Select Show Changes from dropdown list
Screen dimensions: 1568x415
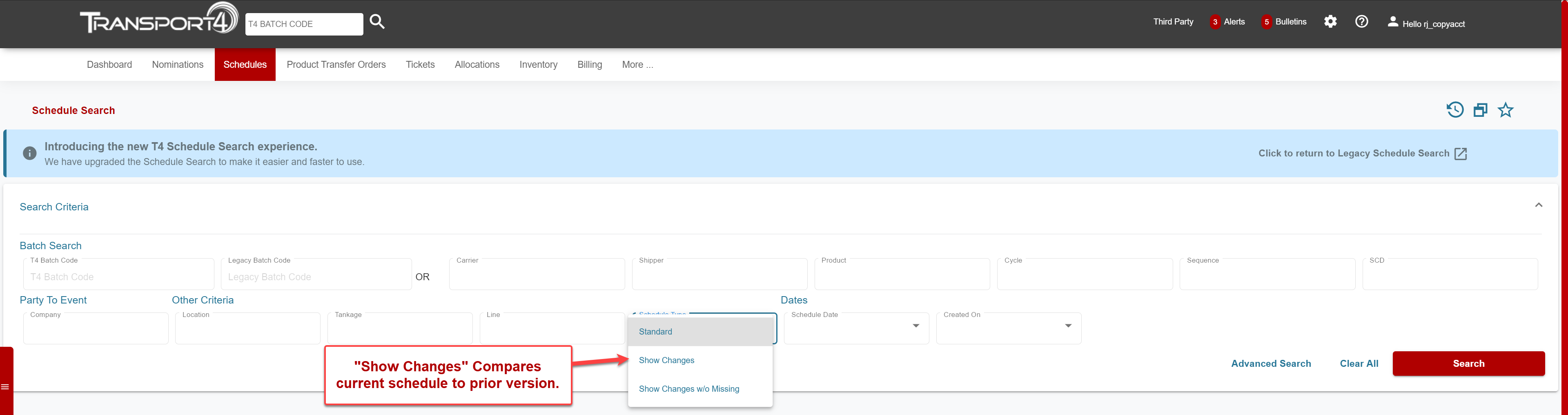point(666,360)
